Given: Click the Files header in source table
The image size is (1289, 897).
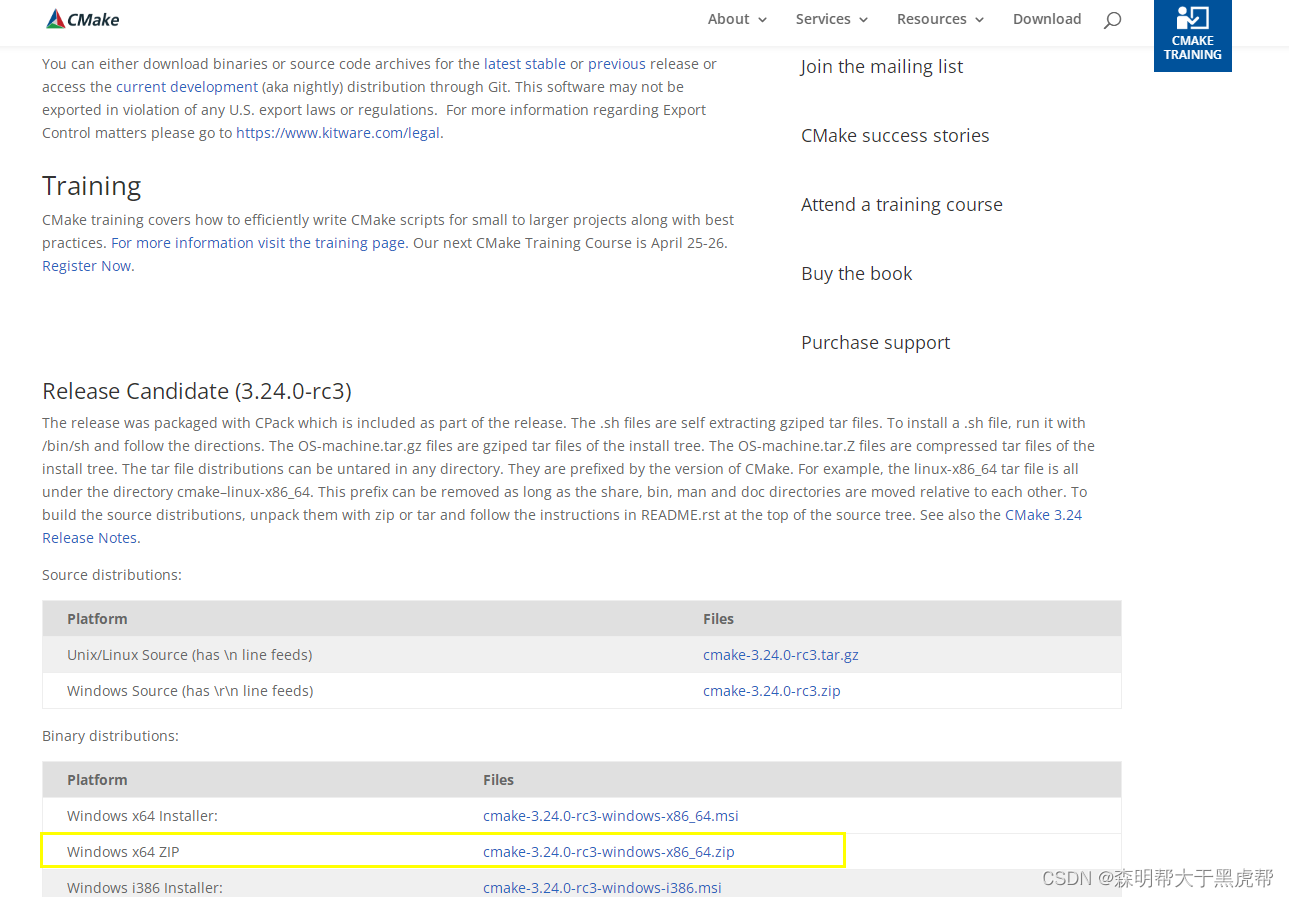Looking at the screenshot, I should click(x=719, y=619).
